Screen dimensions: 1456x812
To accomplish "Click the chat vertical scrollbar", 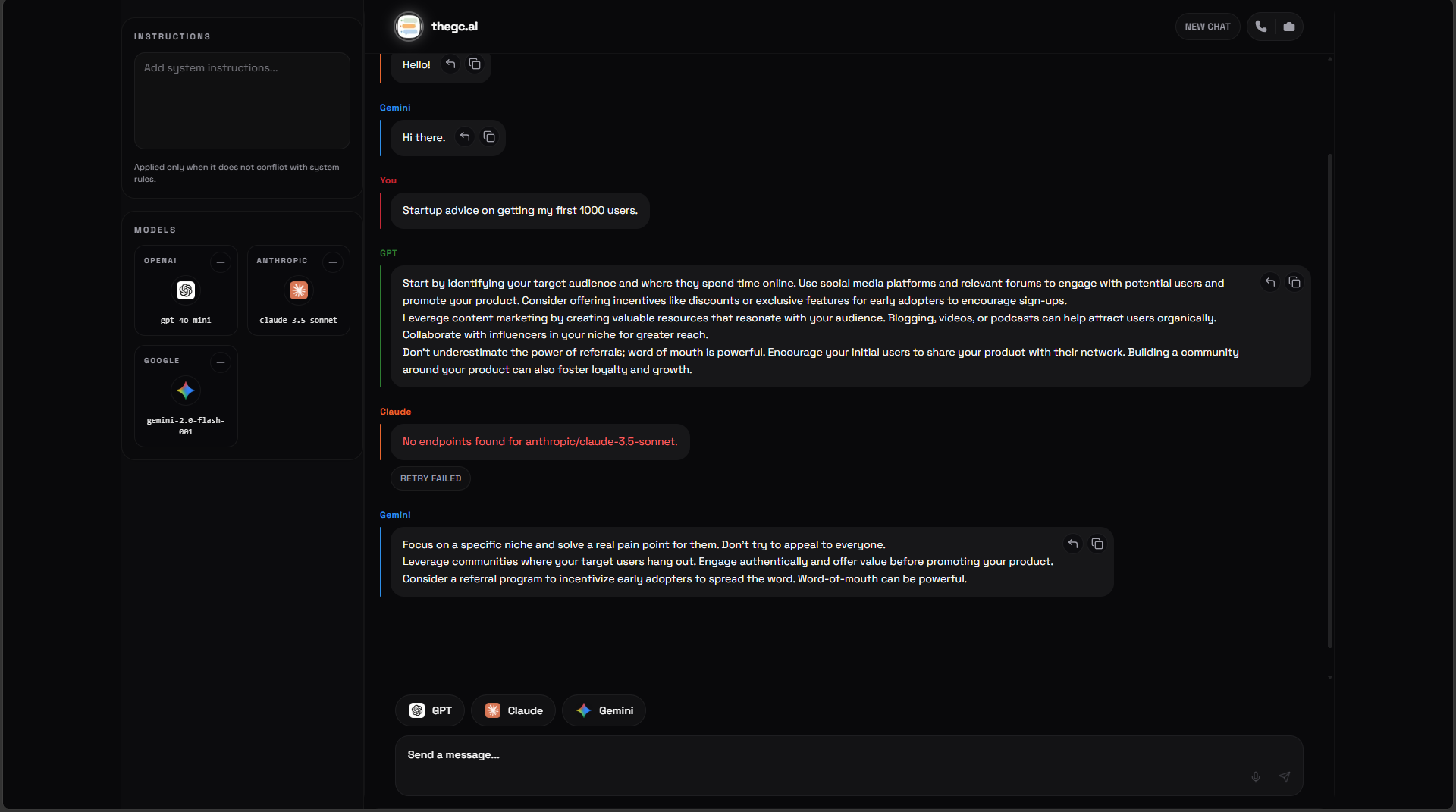I will click(x=1330, y=400).
